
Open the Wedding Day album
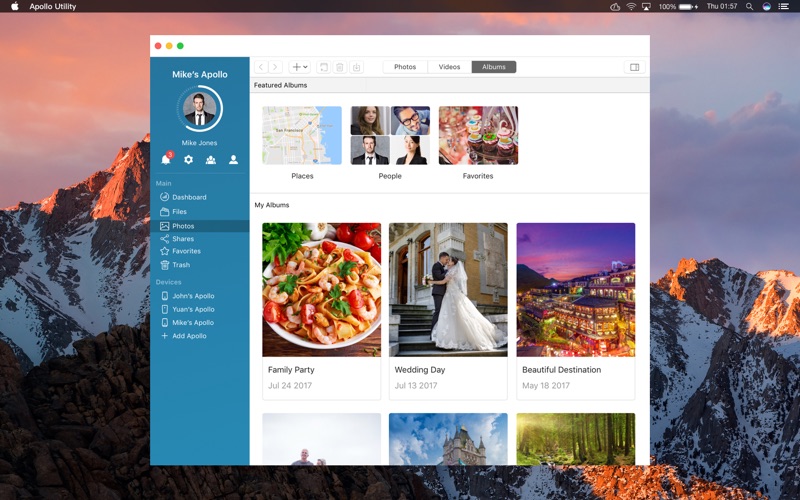(448, 311)
